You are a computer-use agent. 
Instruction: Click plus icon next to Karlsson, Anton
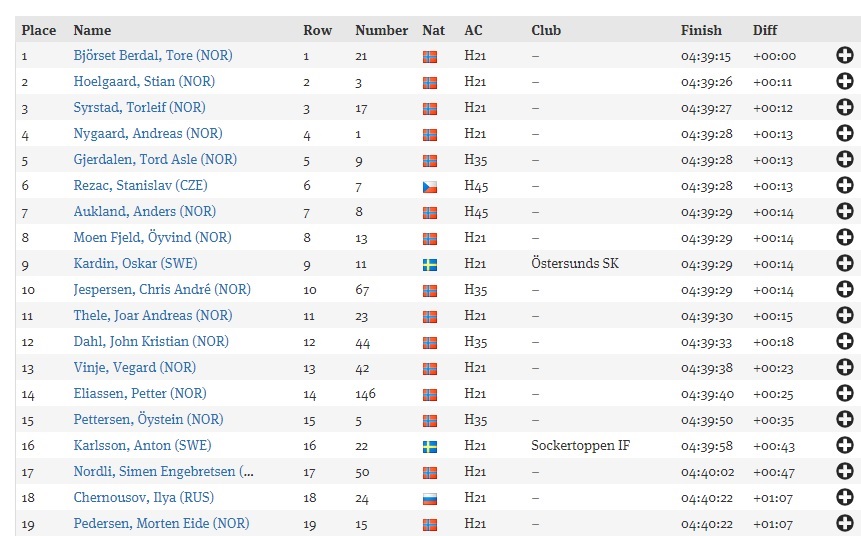tap(845, 445)
